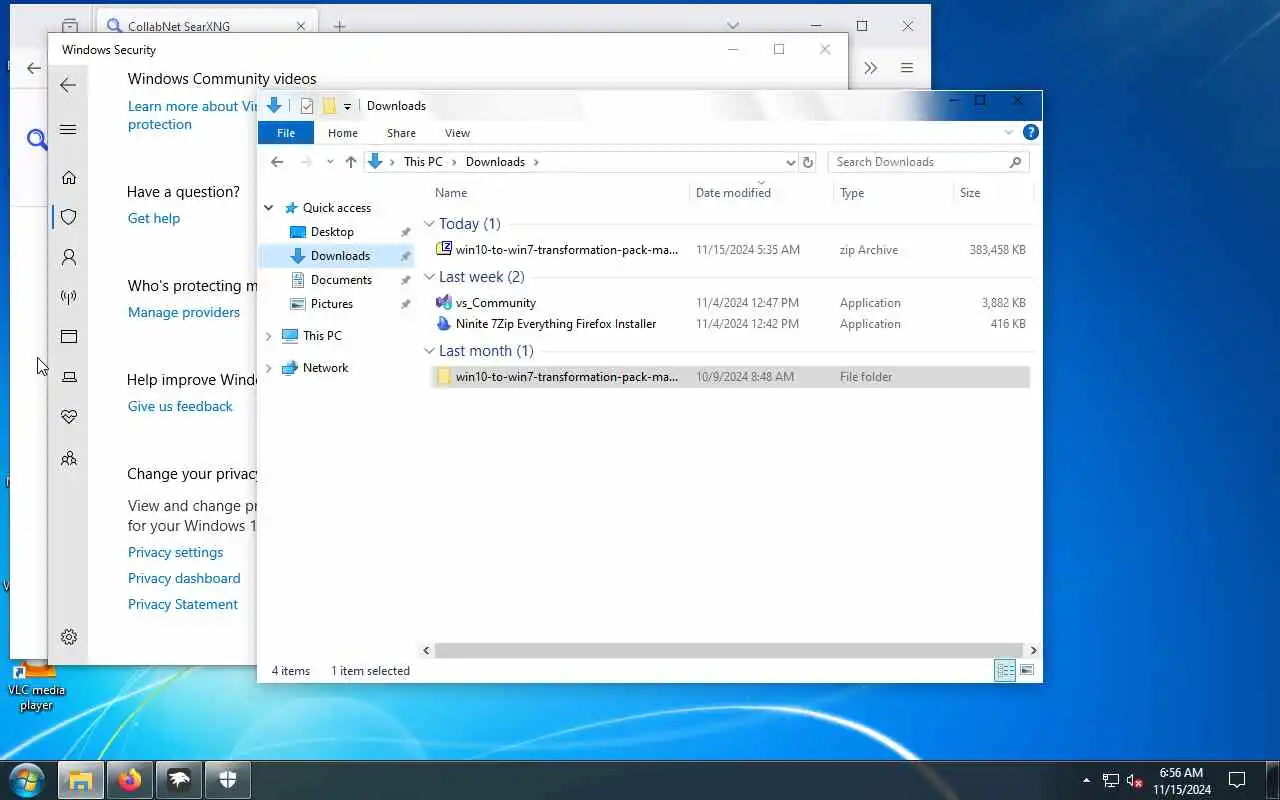Open Windows Security shield on taskbar

(228, 780)
